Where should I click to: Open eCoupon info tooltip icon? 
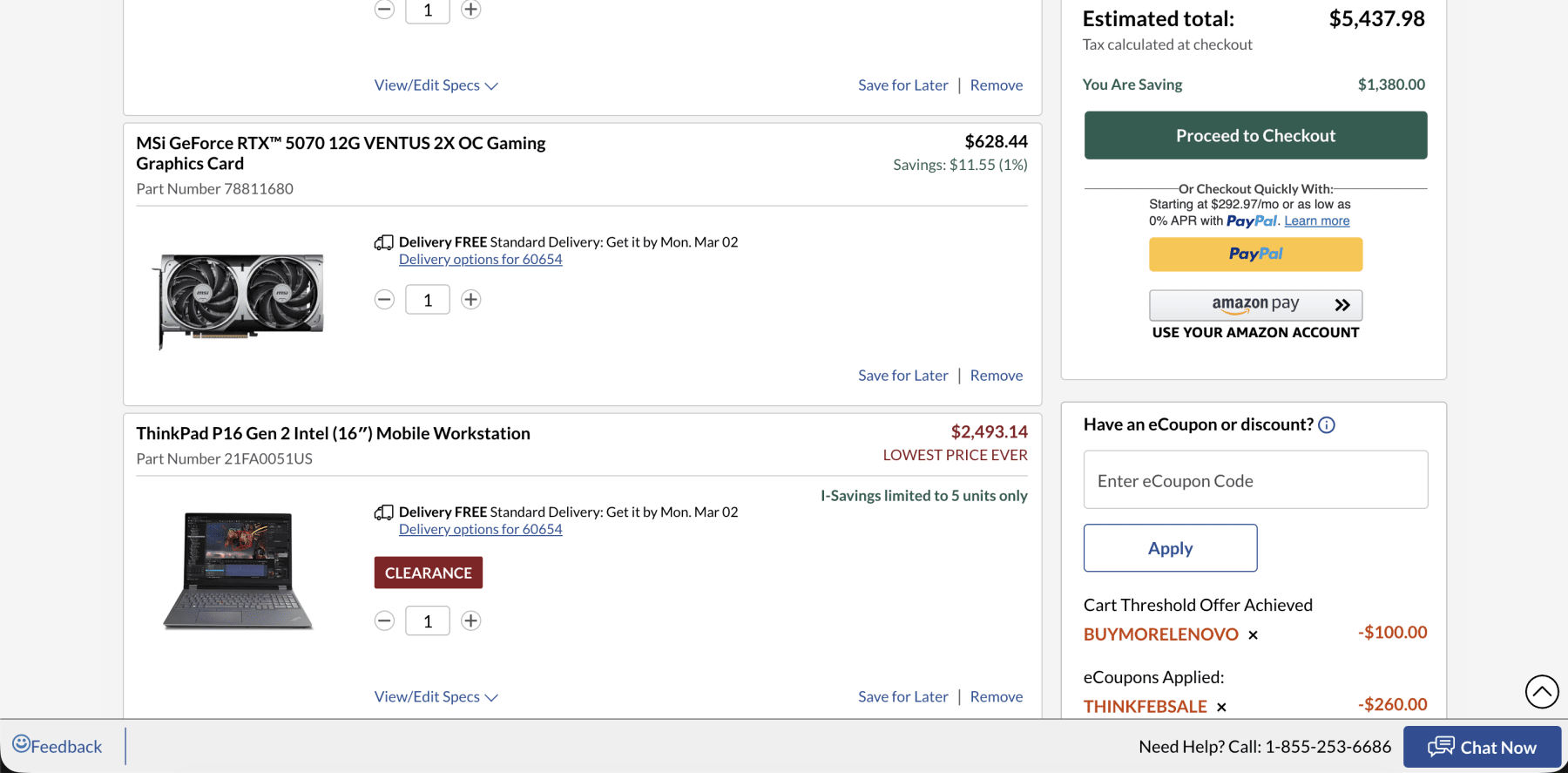pyautogui.click(x=1327, y=425)
